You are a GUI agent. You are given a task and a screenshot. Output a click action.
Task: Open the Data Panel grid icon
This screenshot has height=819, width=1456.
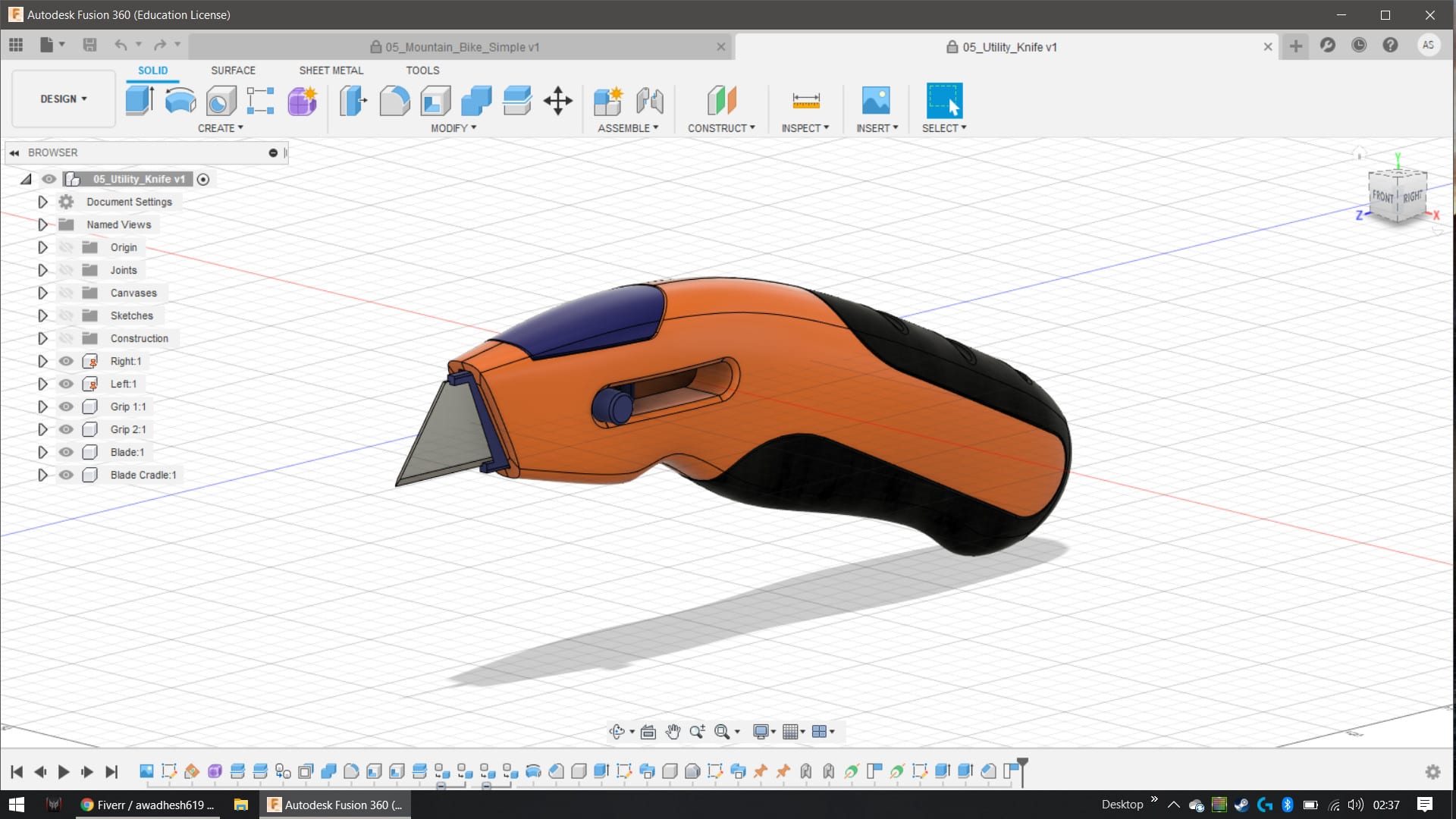[16, 45]
